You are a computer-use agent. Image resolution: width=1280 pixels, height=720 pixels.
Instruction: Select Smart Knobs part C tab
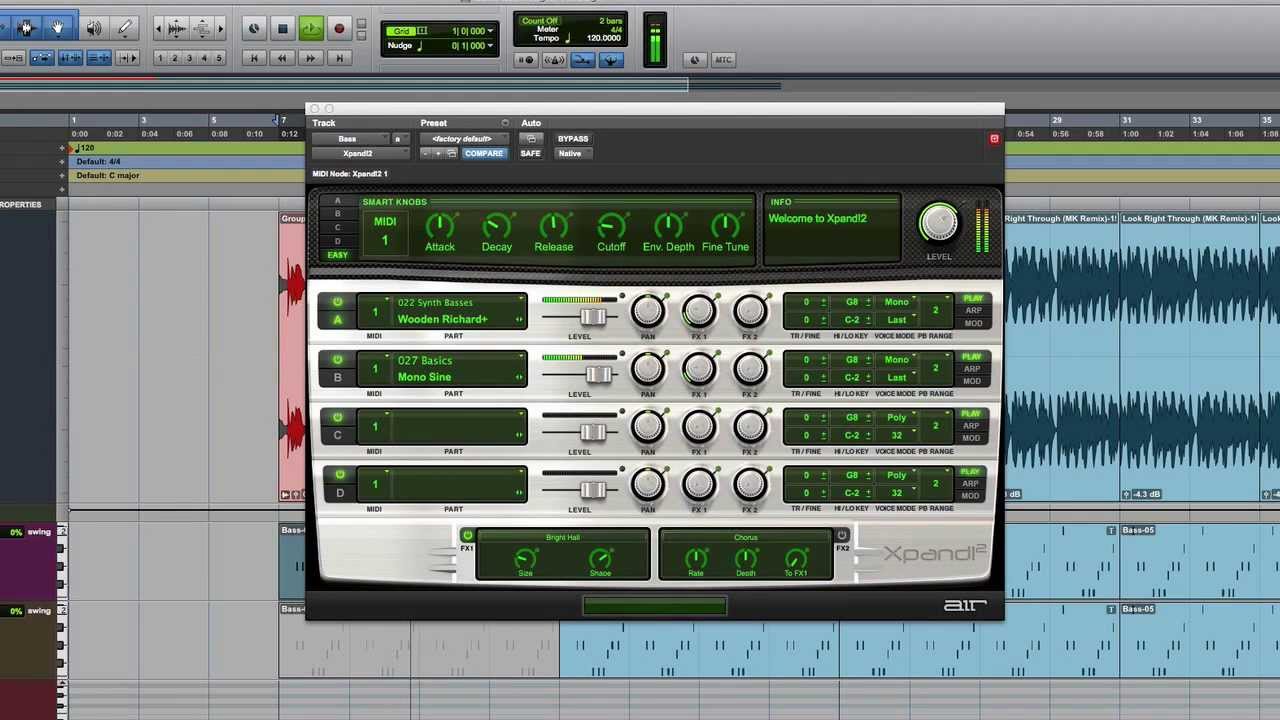point(337,228)
